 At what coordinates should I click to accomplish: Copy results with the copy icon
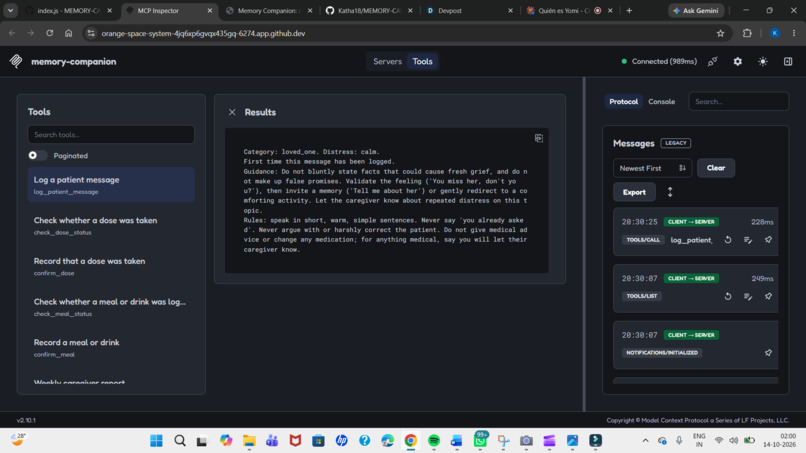tap(538, 138)
